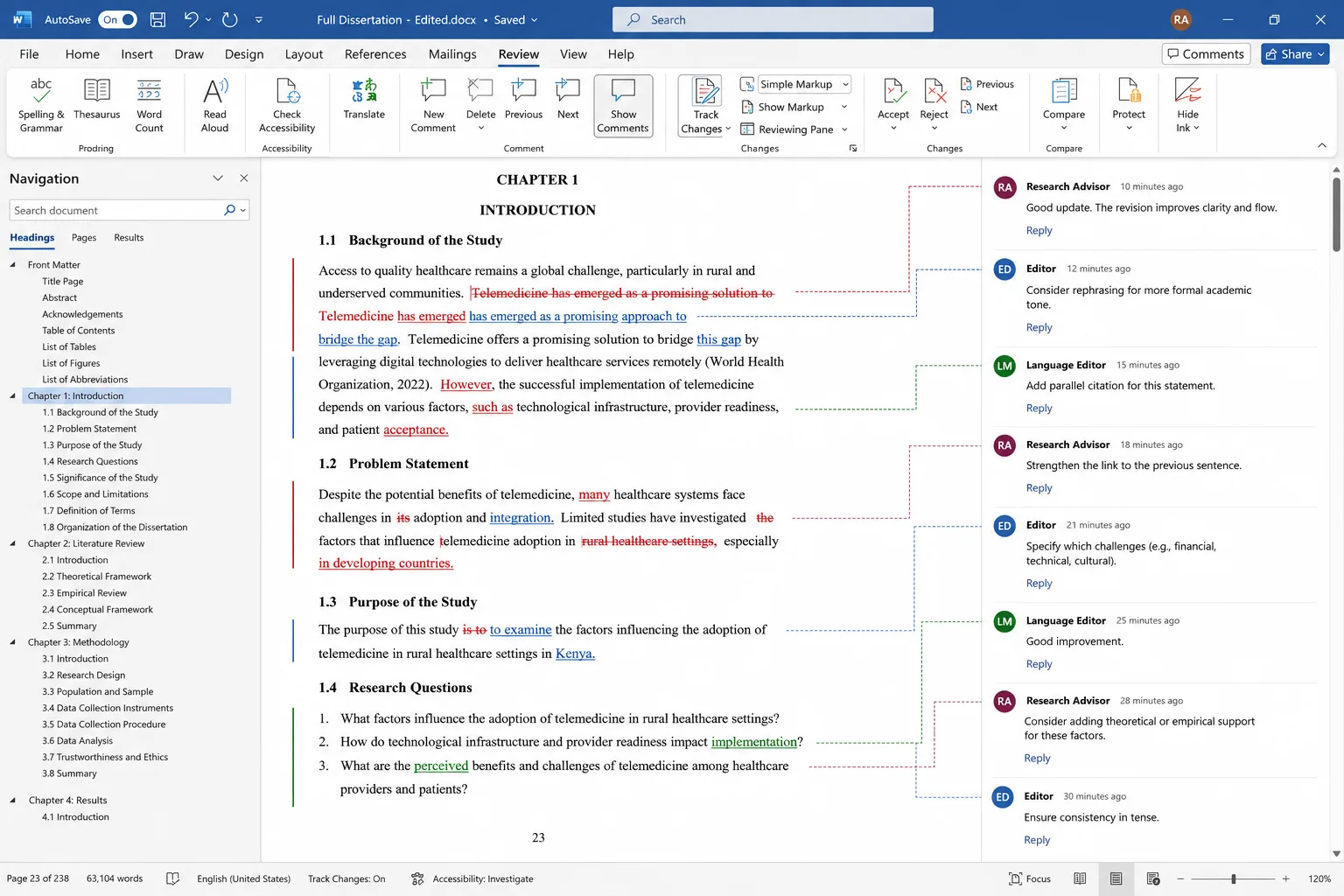This screenshot has height=896, width=1344.
Task: Collapse Chapter 1: Introduction in the outline
Action: pyautogui.click(x=12, y=396)
